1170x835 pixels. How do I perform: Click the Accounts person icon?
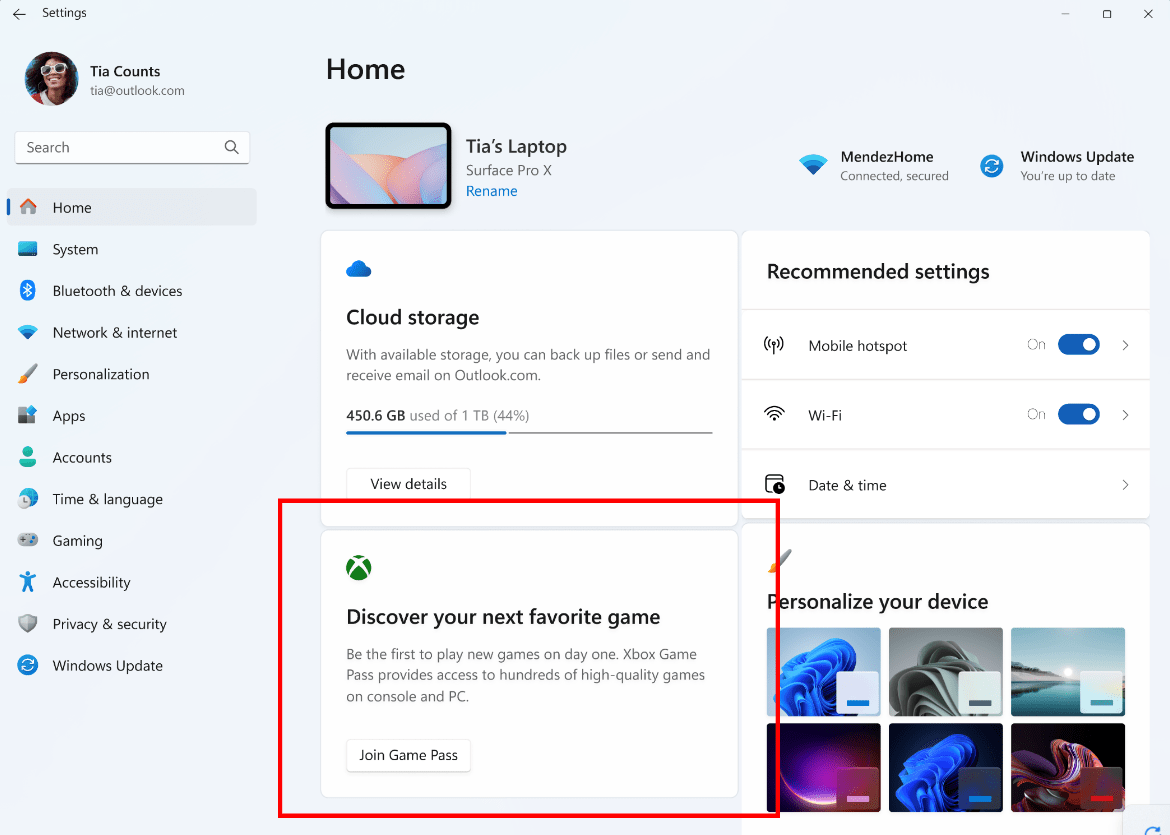(x=28, y=457)
